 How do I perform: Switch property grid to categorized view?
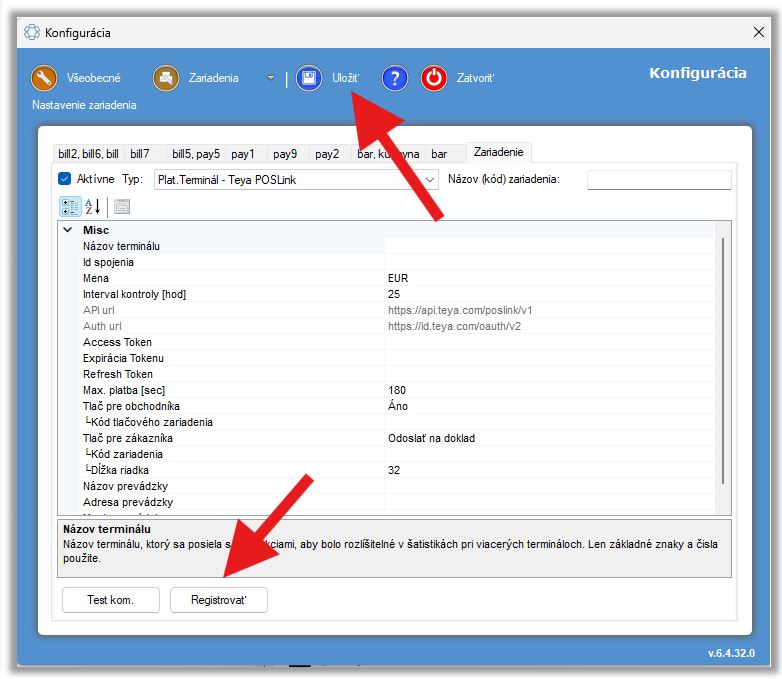(70, 207)
